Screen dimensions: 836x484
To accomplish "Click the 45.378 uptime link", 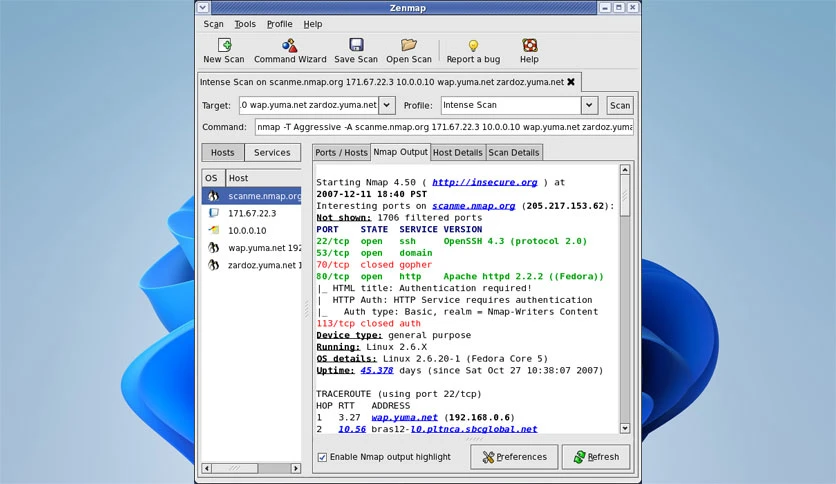I will pos(376,370).
